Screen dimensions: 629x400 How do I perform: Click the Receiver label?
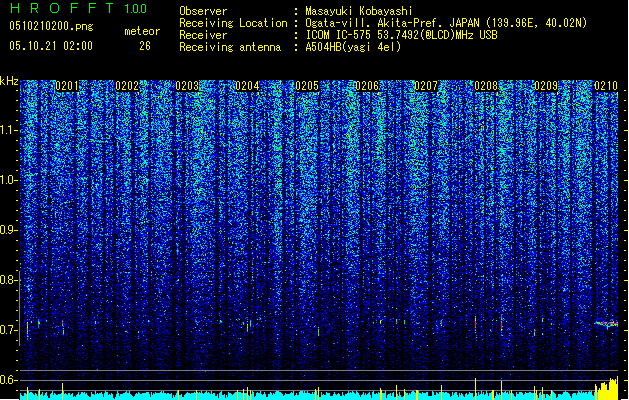point(203,35)
